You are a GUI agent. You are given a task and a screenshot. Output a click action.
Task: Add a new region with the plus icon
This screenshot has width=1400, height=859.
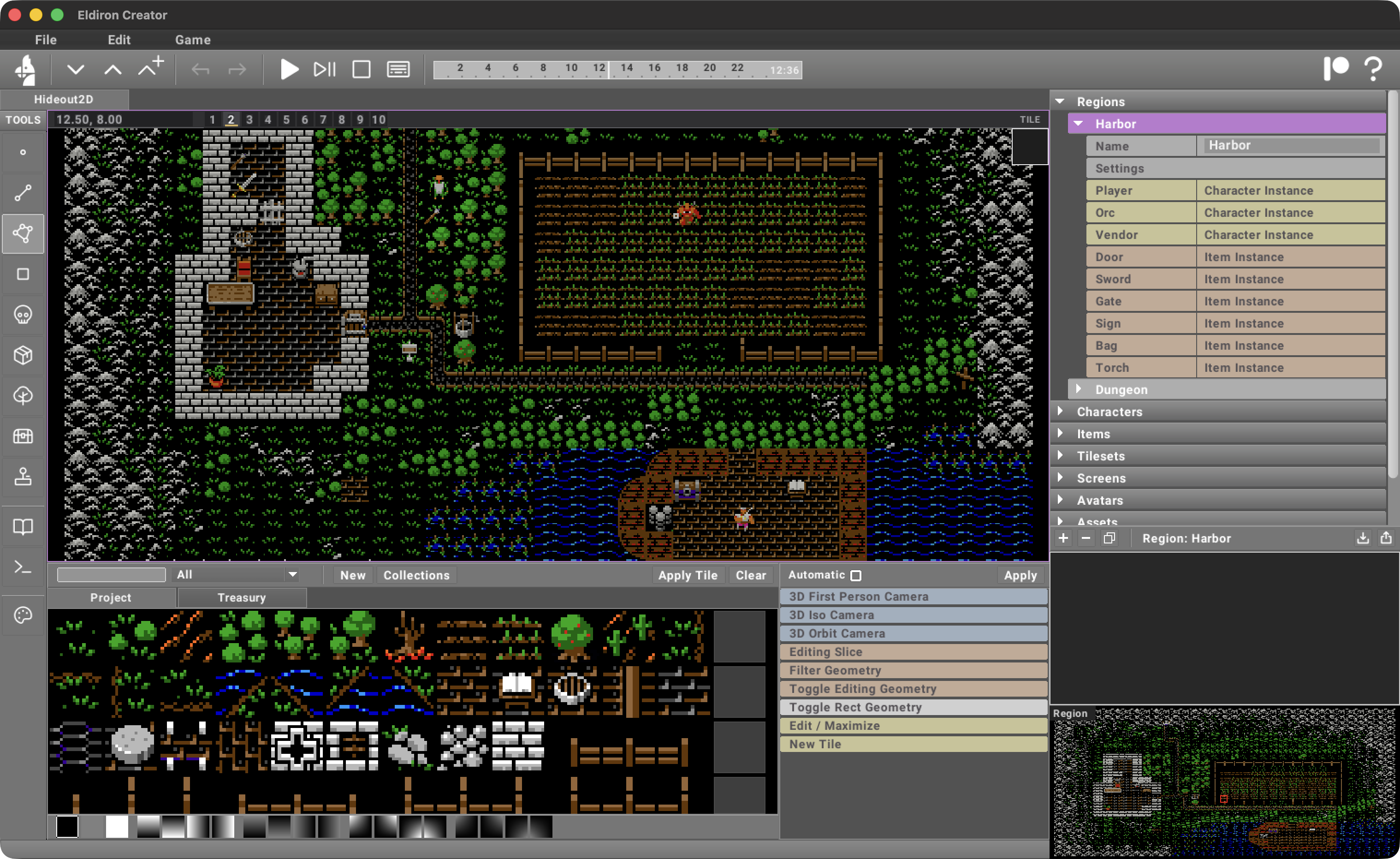coord(1064,538)
